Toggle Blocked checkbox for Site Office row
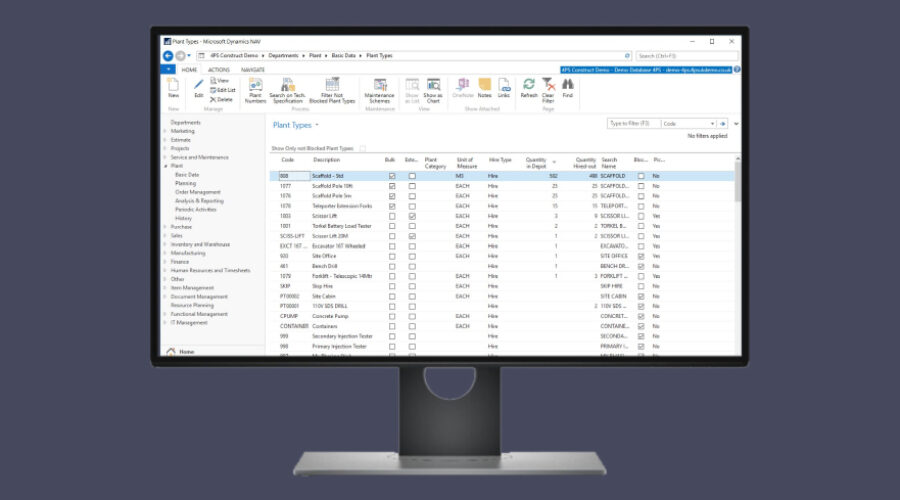The width and height of the screenshot is (900, 500). [x=641, y=256]
